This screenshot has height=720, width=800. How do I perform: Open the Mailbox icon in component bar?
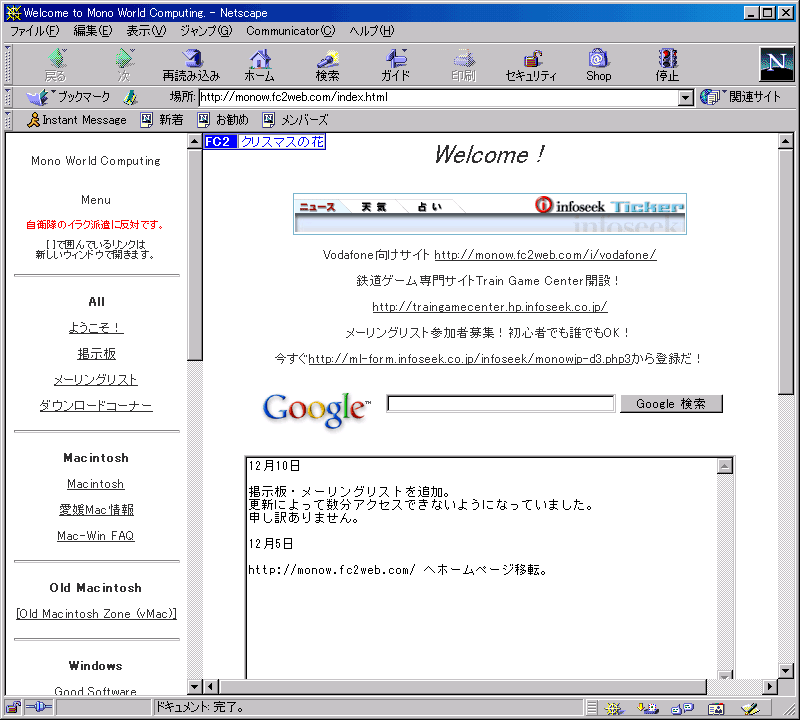coord(647,708)
